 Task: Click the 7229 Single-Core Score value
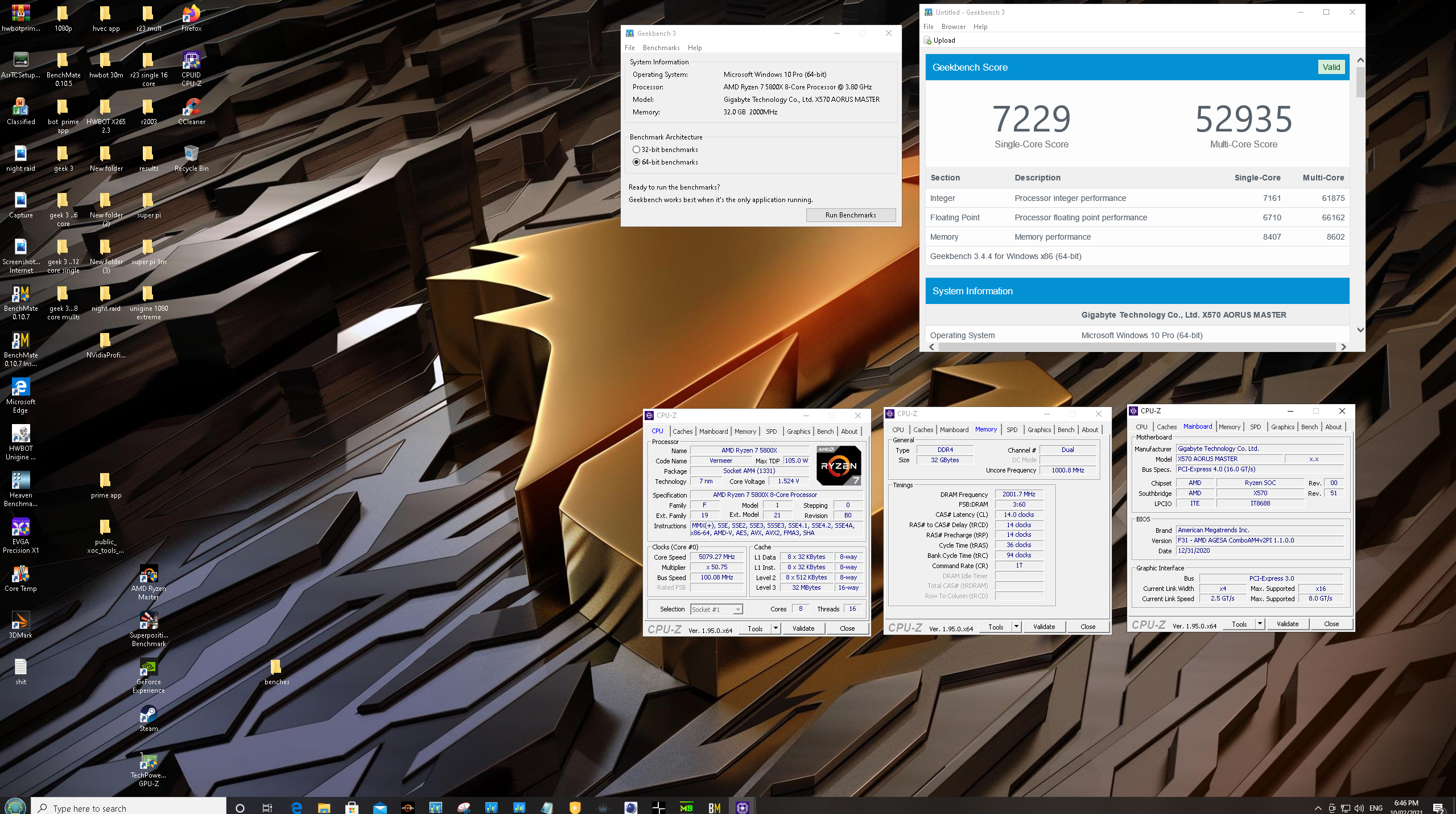[1031, 118]
